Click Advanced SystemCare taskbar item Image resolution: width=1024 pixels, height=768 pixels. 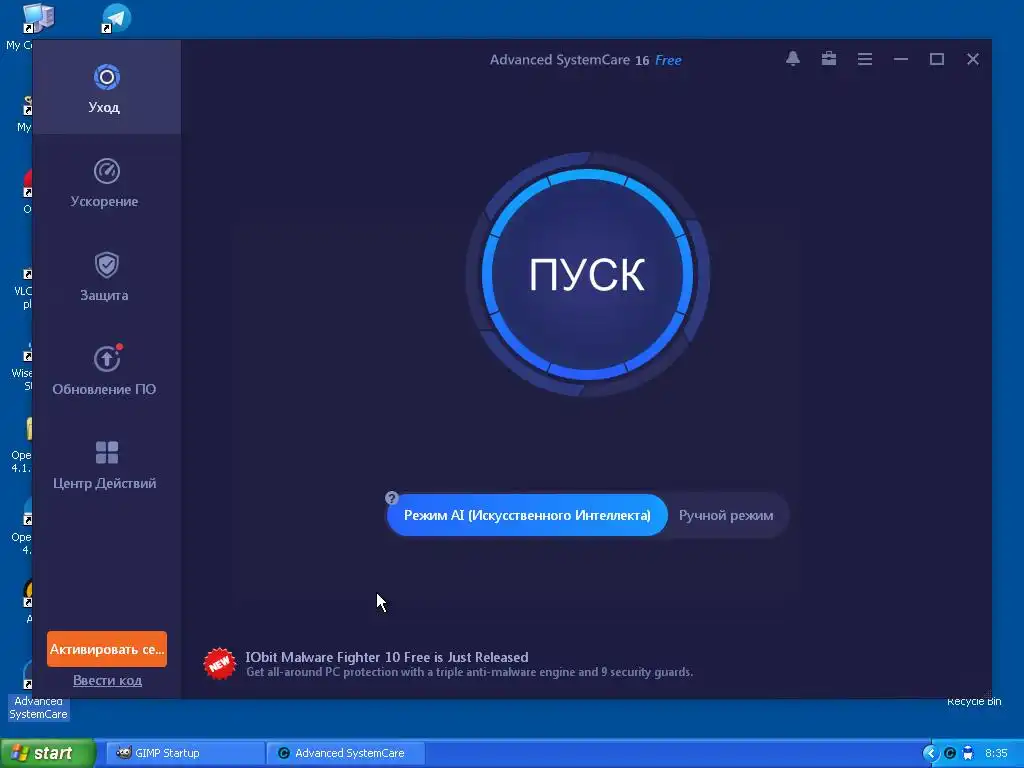tap(345, 753)
